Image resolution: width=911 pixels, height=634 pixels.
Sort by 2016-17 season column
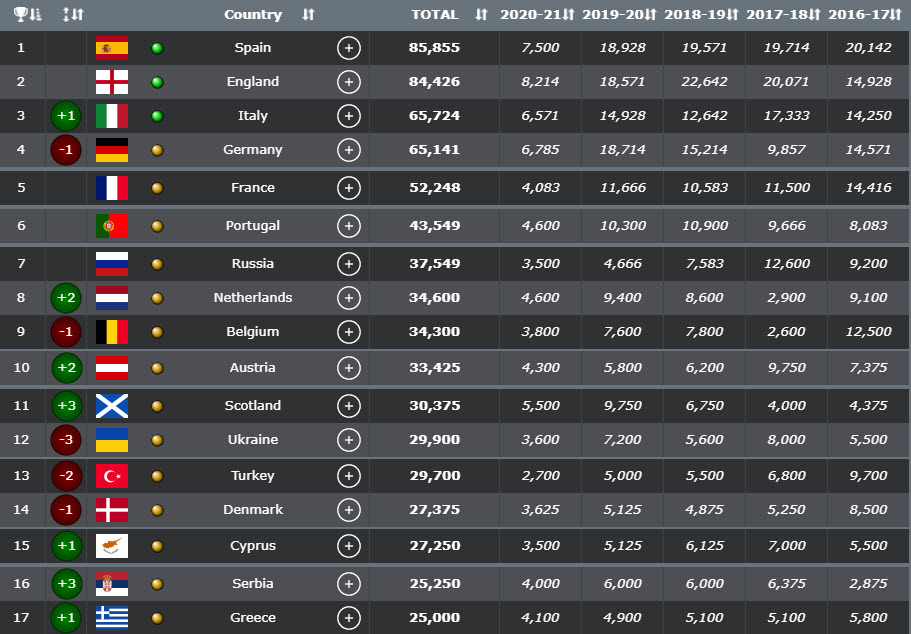pyautogui.click(x=867, y=15)
